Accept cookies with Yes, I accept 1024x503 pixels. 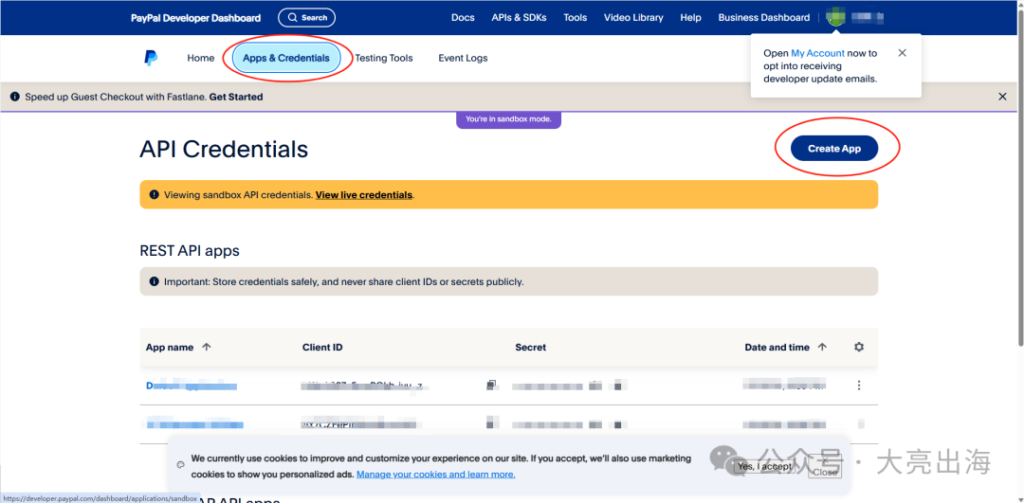point(764,466)
